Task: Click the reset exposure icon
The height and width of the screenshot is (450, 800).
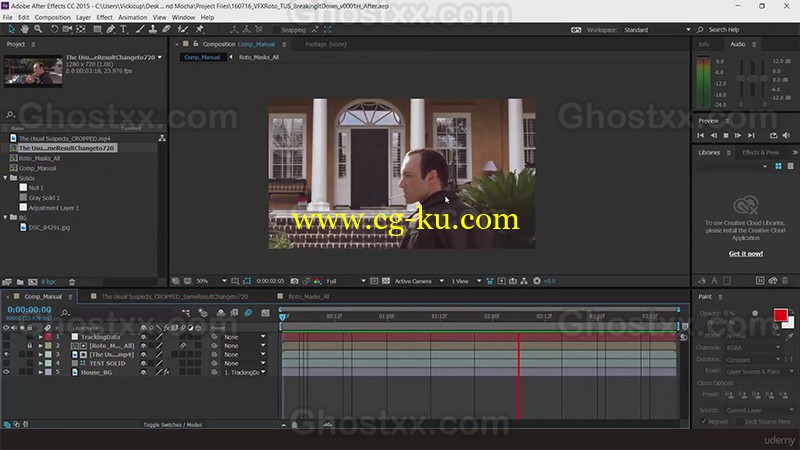Action: [537, 281]
